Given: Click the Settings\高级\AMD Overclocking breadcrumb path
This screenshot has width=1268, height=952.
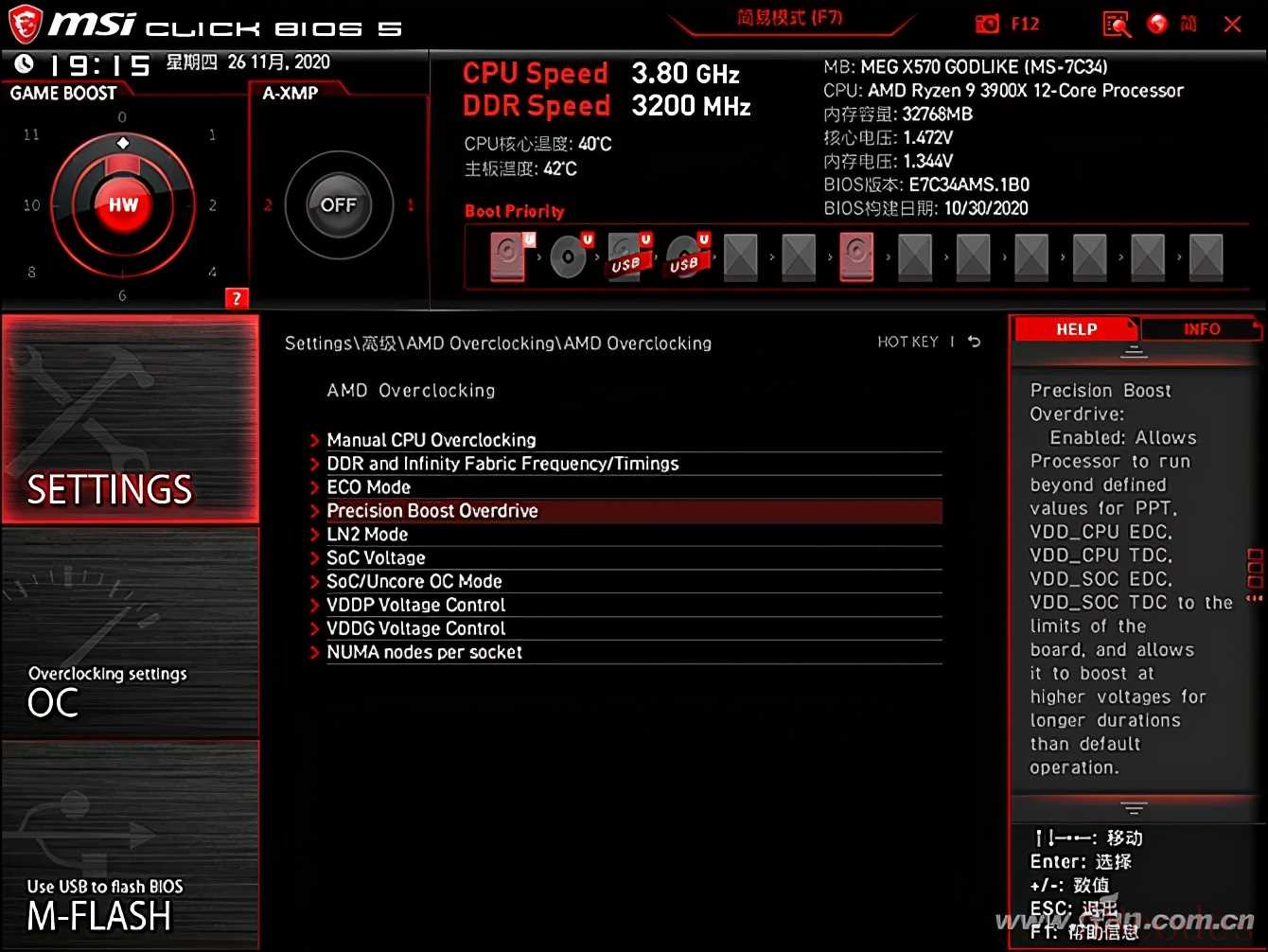Looking at the screenshot, I should [498, 344].
